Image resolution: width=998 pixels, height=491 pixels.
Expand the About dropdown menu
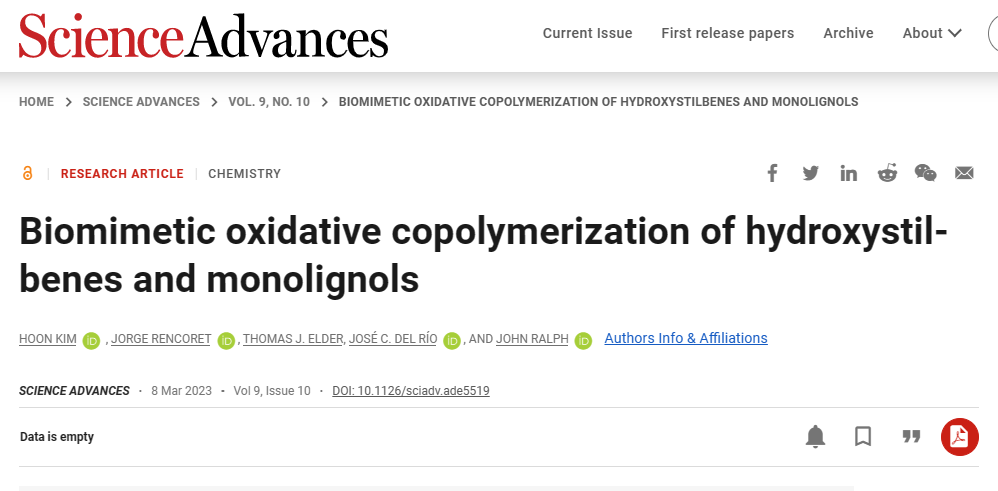pos(932,33)
